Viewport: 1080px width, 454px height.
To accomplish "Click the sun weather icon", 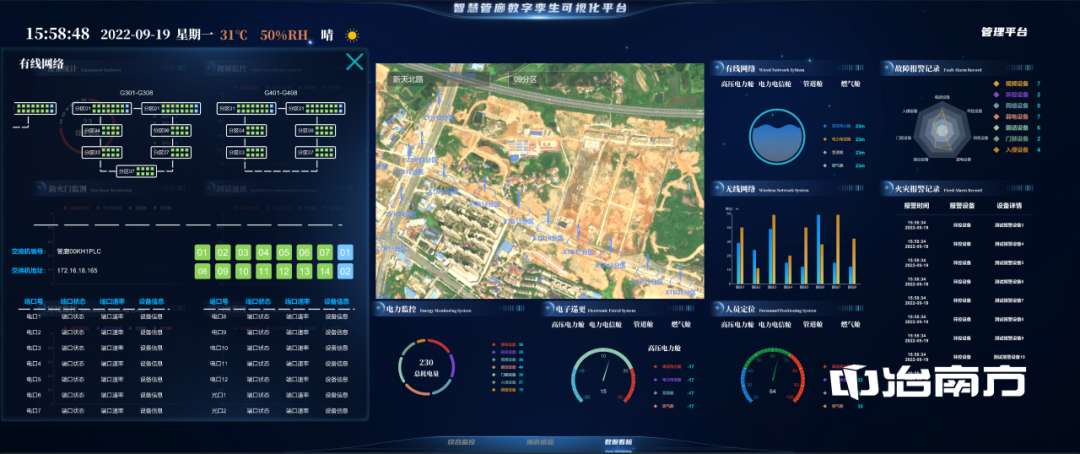I will point(351,34).
